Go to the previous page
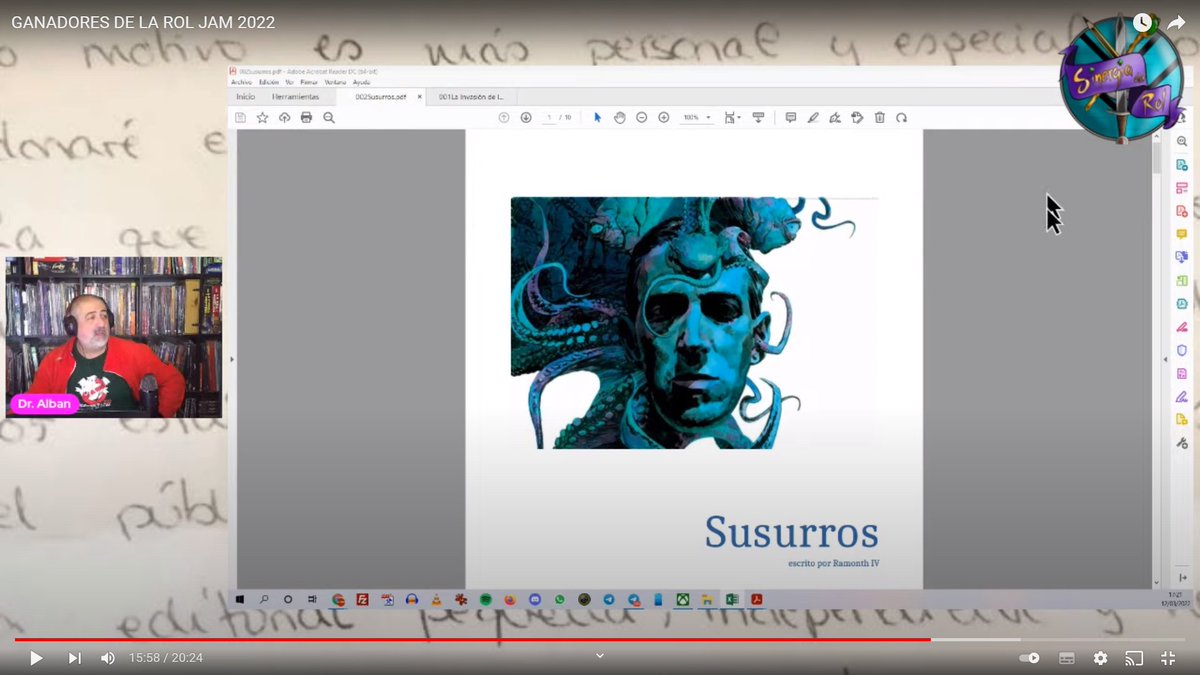The height and width of the screenshot is (675, 1200). (x=503, y=117)
